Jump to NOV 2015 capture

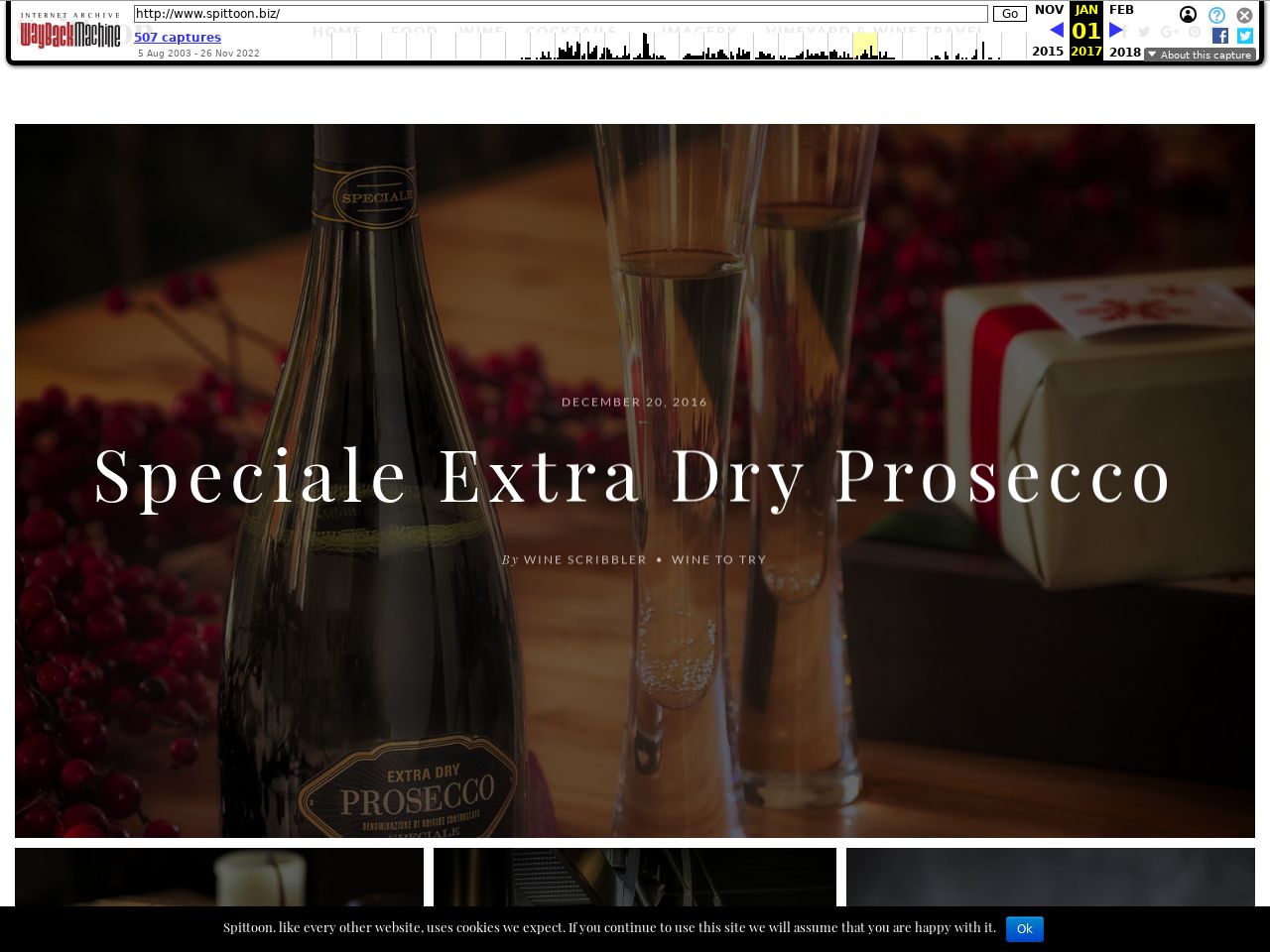pos(1048,10)
